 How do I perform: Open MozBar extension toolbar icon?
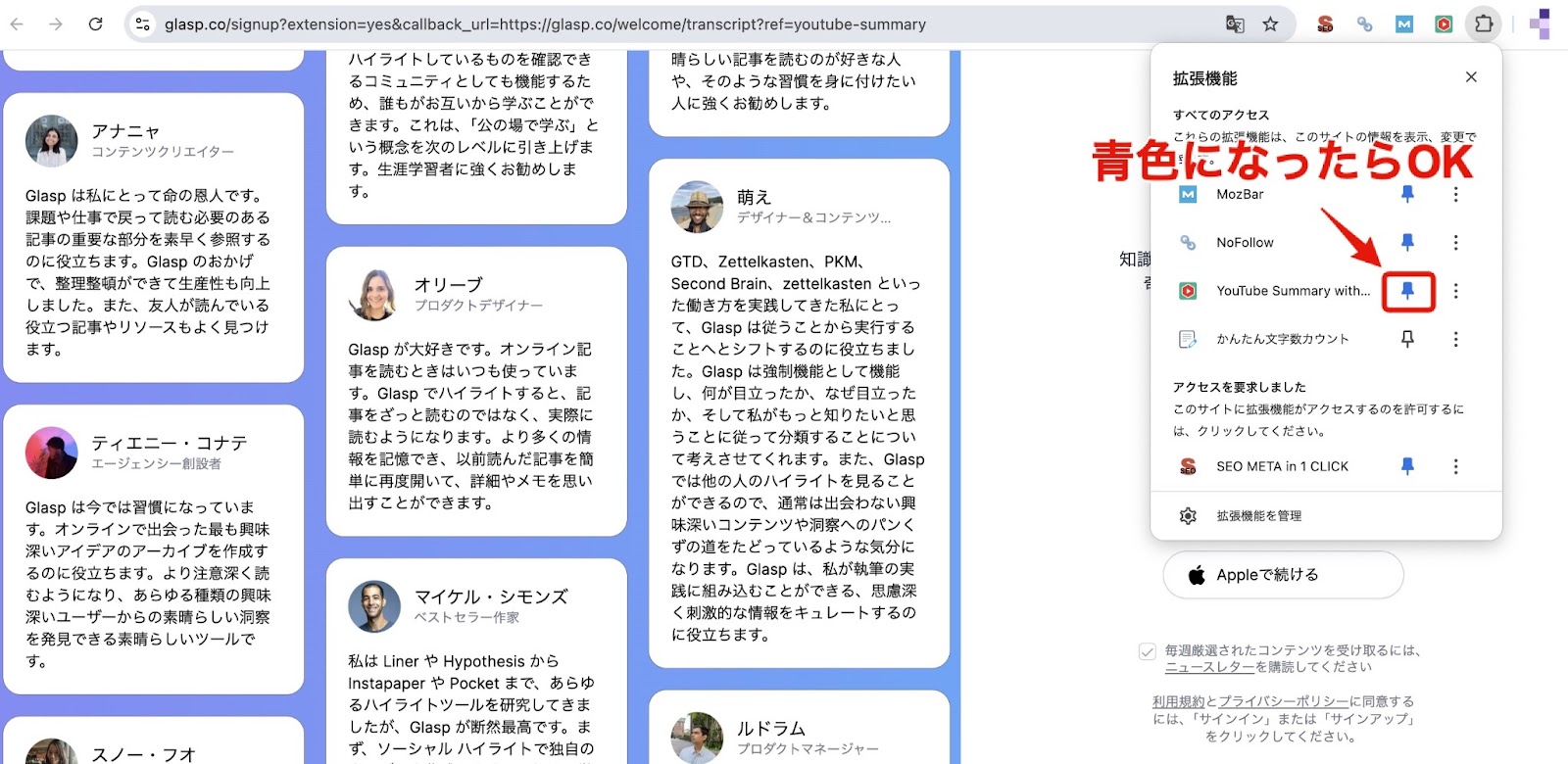click(x=1404, y=24)
